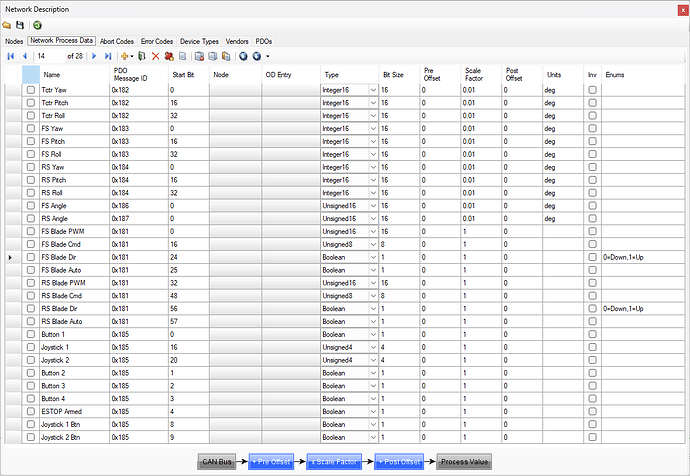Click the first grid icon with red mark
The width and height of the screenshot is (690, 476).
tap(199, 56)
